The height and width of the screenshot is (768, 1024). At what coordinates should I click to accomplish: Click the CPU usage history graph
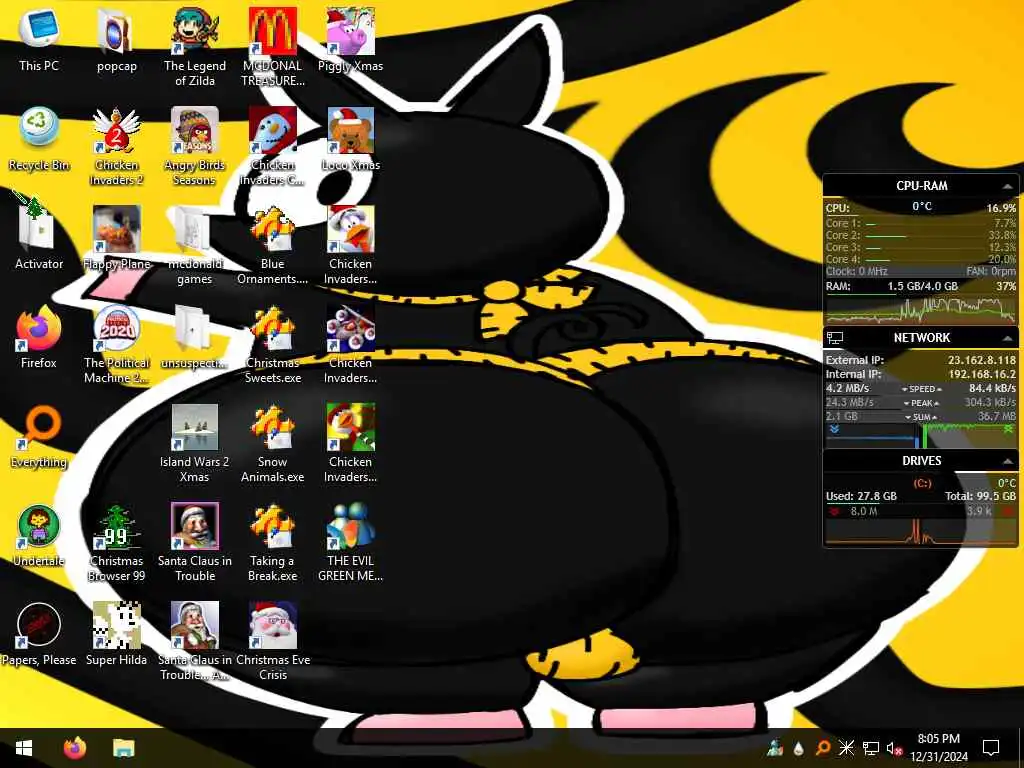point(920,310)
